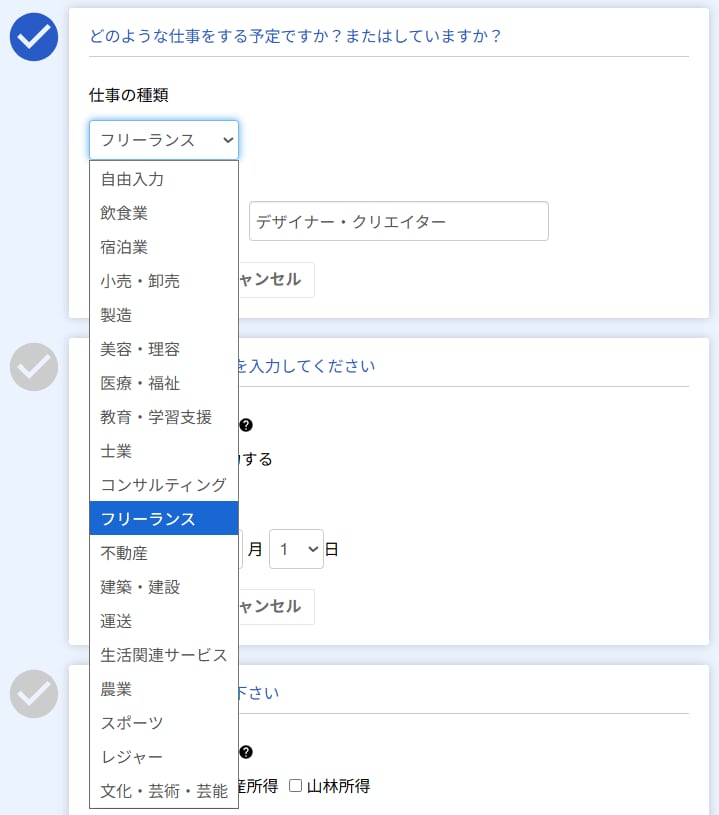Choose 飲食業 option
719x815 pixels.
pyautogui.click(x=164, y=213)
